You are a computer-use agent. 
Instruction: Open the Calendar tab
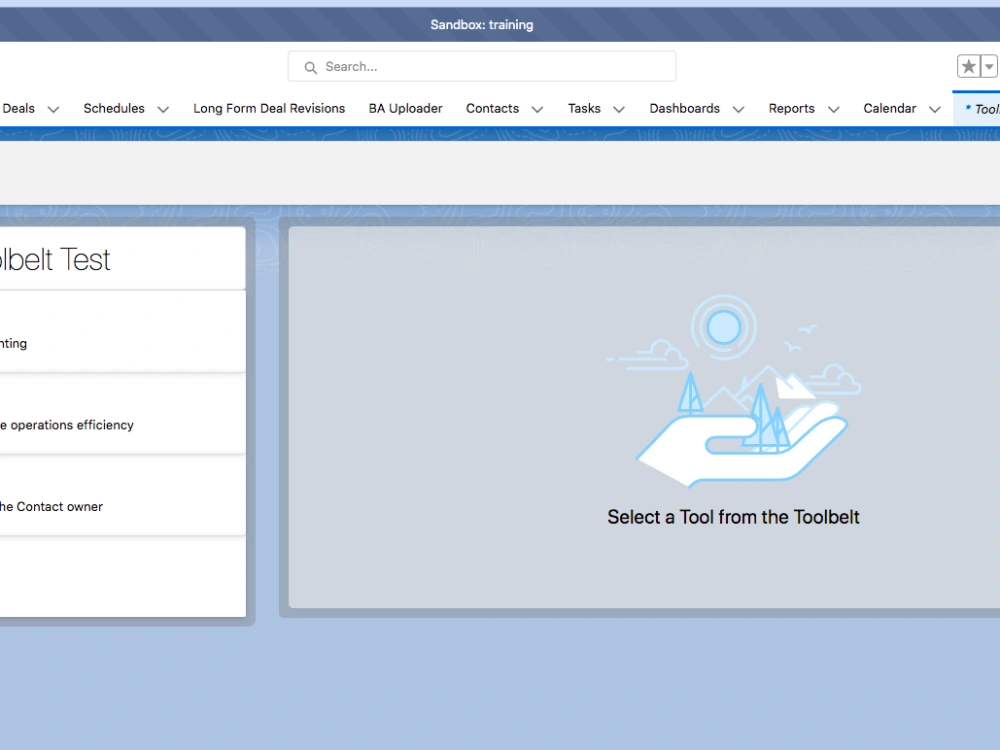click(x=890, y=108)
